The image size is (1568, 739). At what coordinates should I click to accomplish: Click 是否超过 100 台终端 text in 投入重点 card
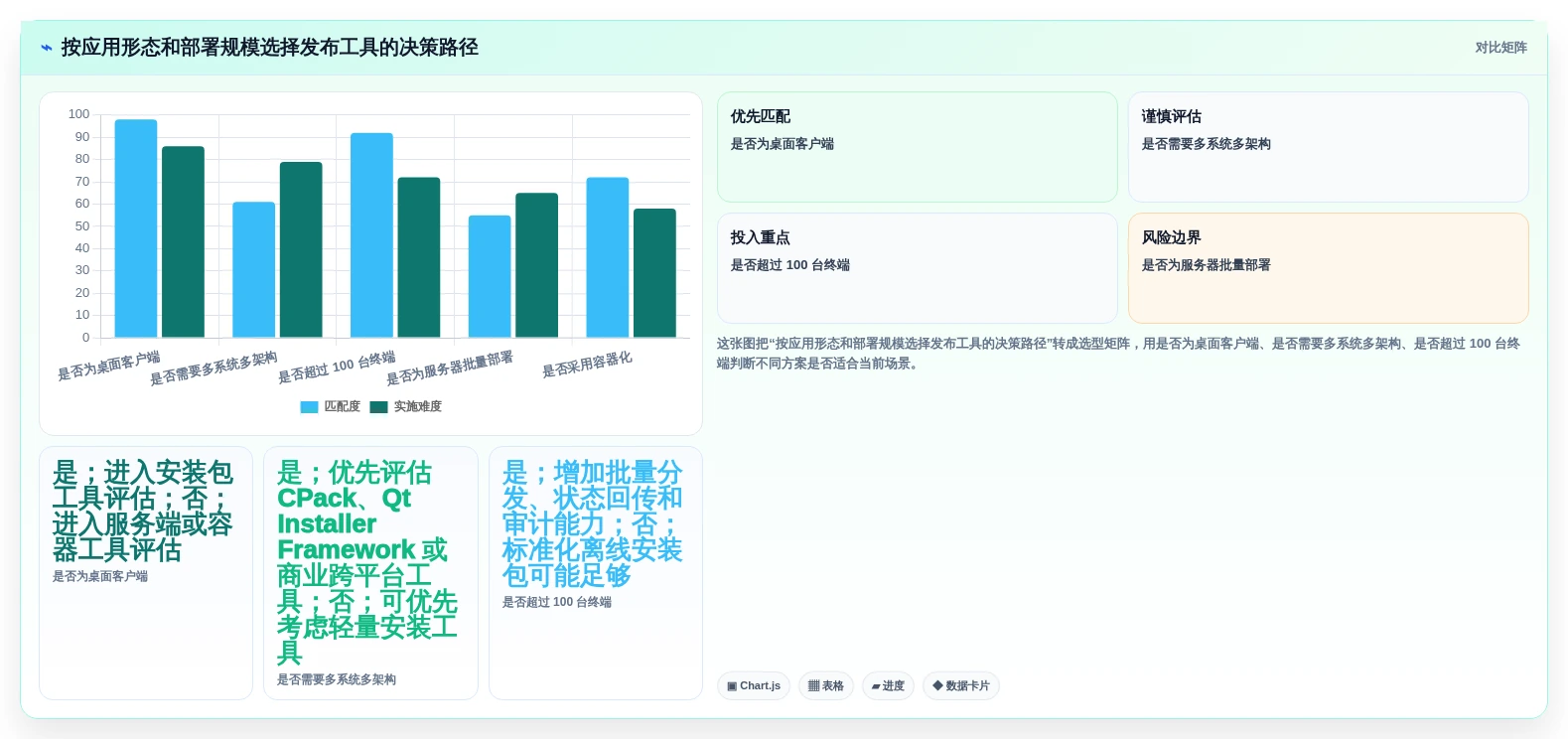pyautogui.click(x=790, y=265)
